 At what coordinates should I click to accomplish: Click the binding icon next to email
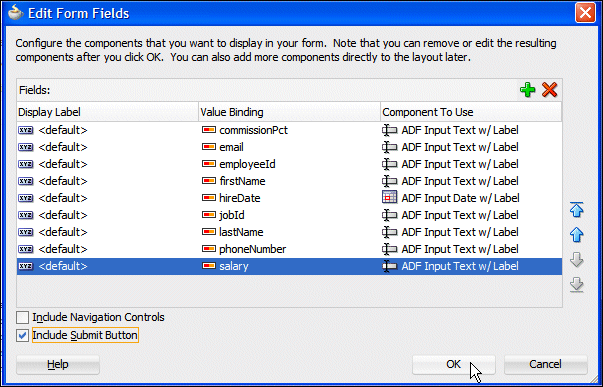(209, 147)
